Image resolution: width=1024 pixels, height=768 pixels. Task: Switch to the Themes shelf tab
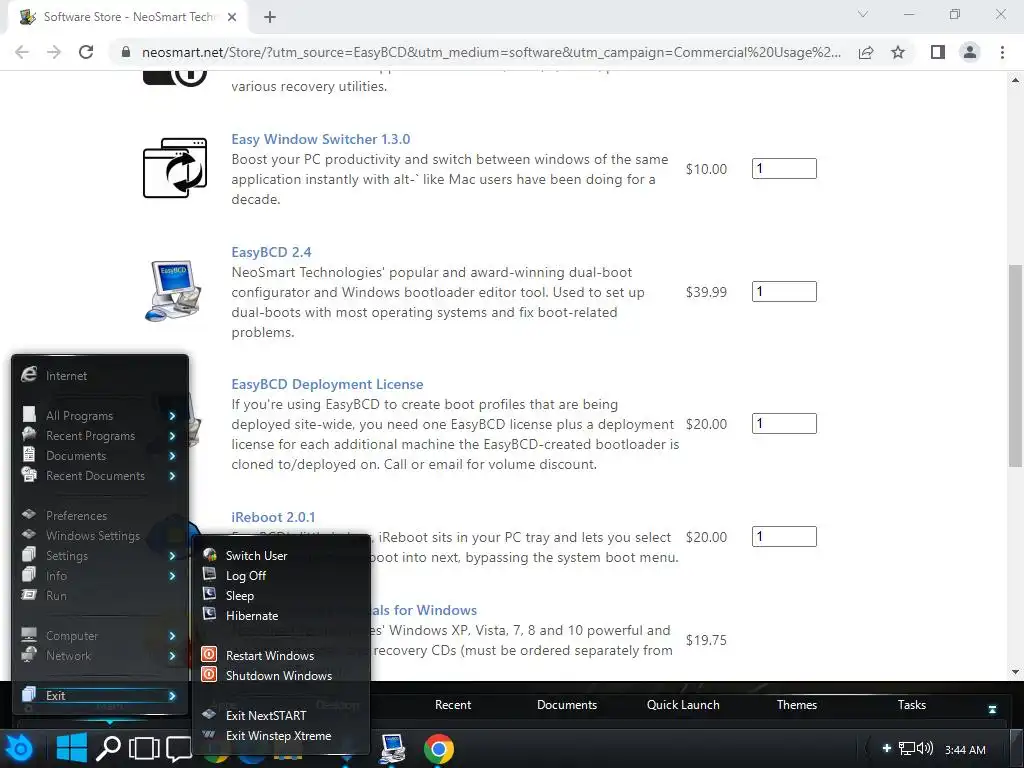coord(797,705)
